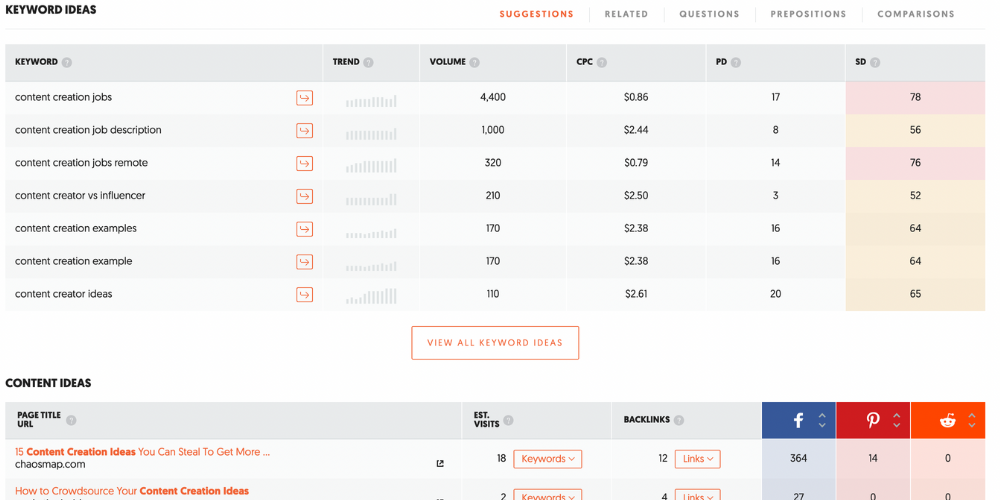
Task: Open 15 Content Creation Ideas article link
Action: click(x=142, y=452)
